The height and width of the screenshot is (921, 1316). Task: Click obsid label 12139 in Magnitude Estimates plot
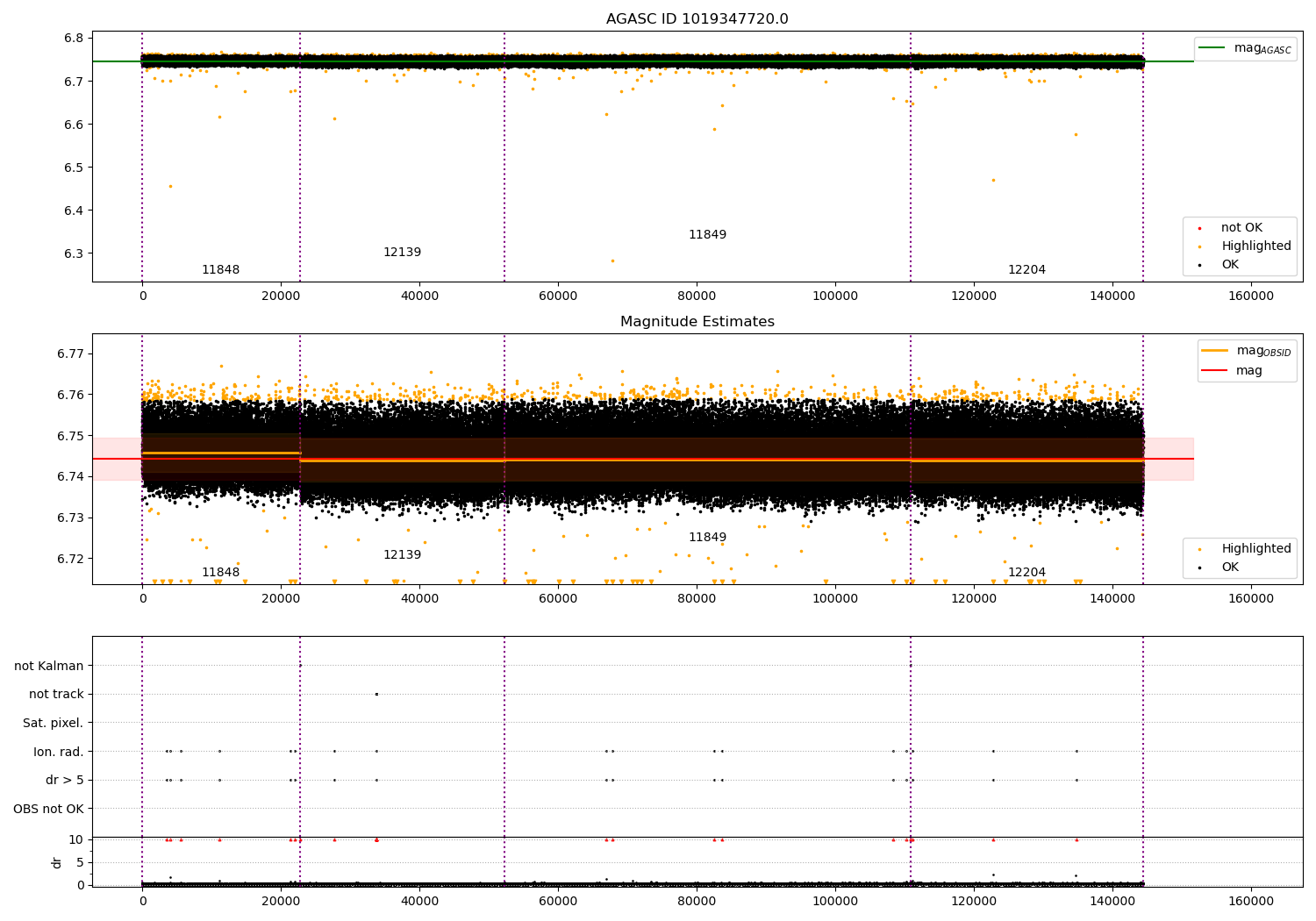click(402, 555)
